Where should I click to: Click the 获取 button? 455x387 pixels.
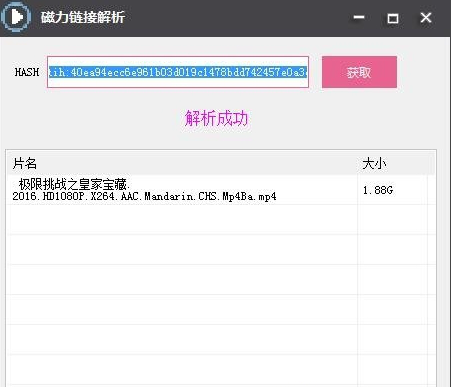(x=359, y=72)
